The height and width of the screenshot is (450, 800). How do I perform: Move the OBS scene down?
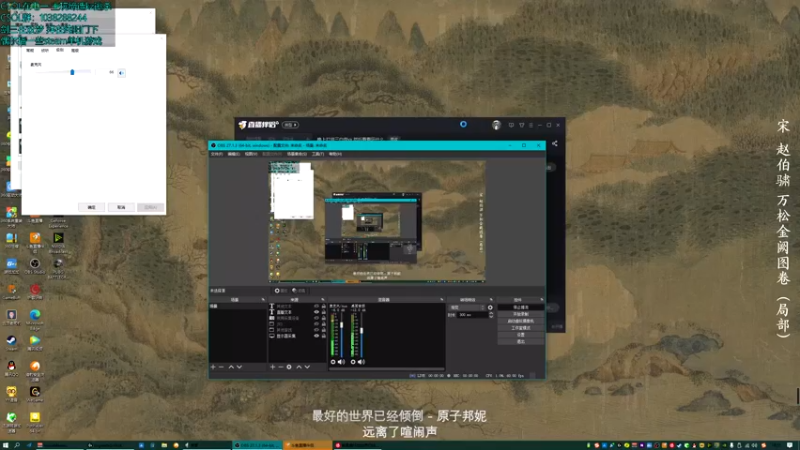239,367
